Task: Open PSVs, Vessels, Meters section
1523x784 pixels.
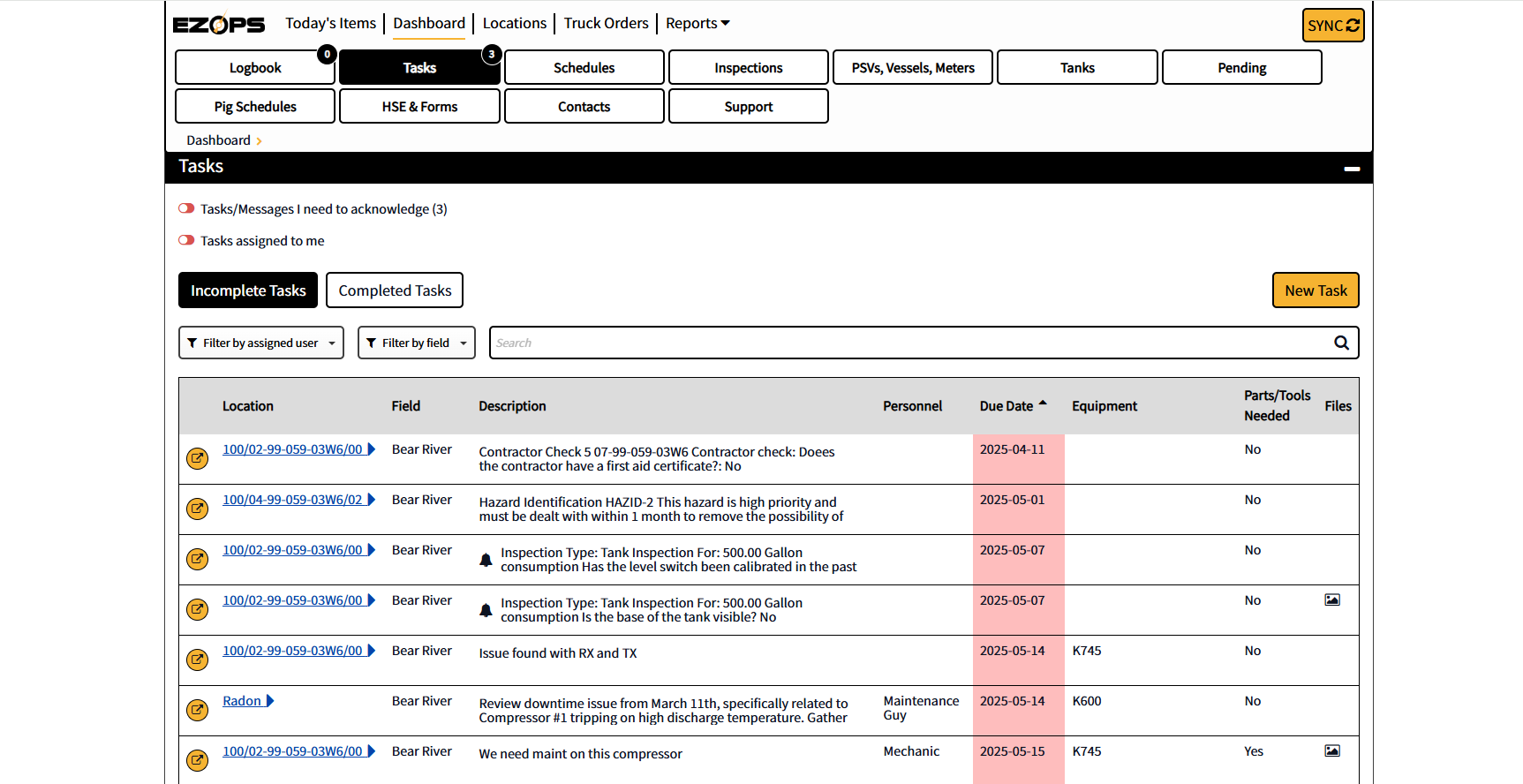Action: click(x=913, y=68)
